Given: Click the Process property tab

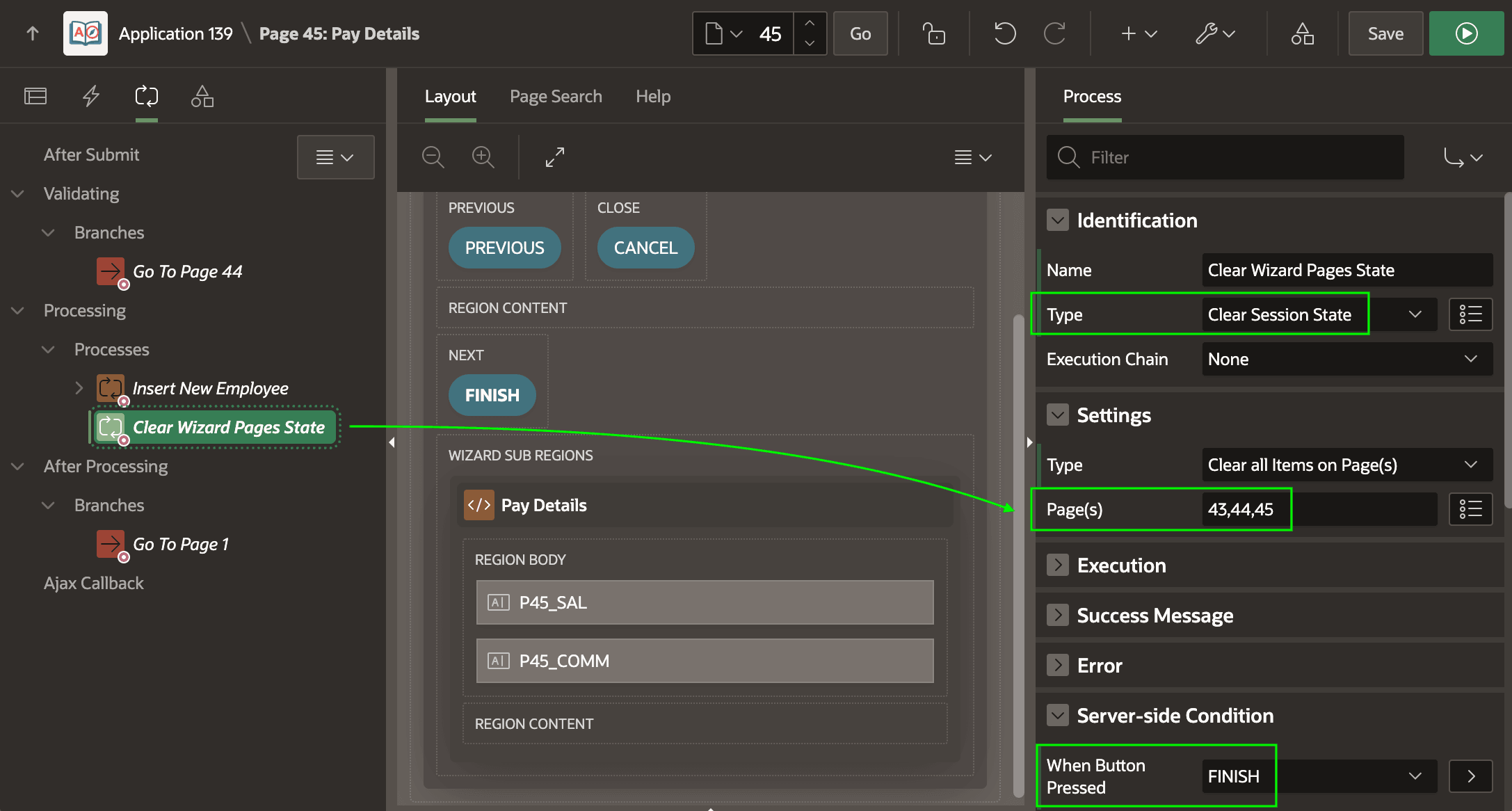Looking at the screenshot, I should coord(1092,96).
